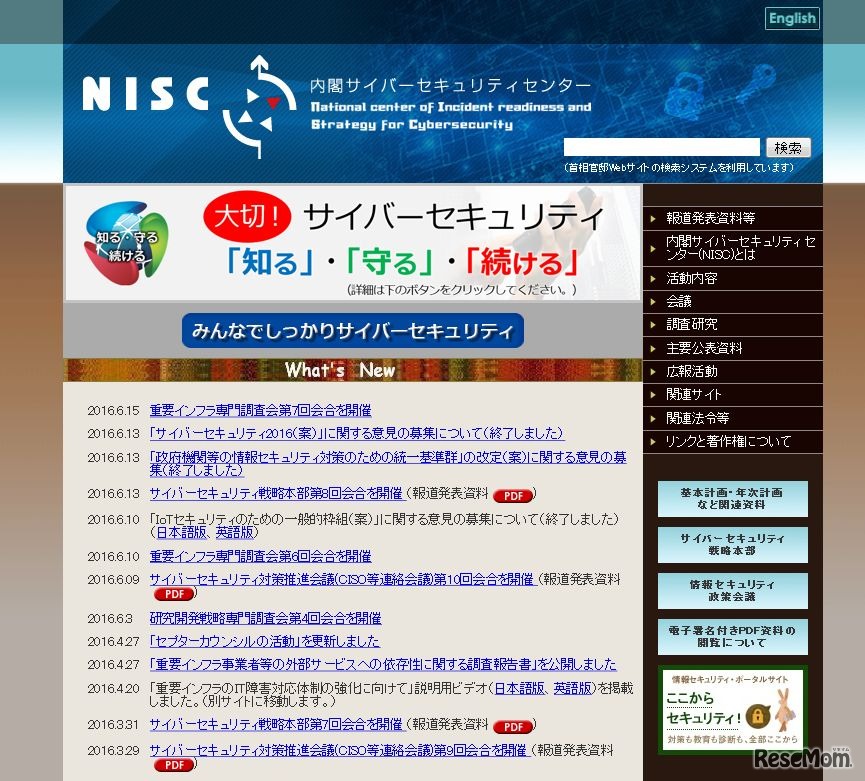Click the 内閣サイバーセキュリティセンター header title
Image resolution: width=865 pixels, height=781 pixels.
click(x=450, y=86)
